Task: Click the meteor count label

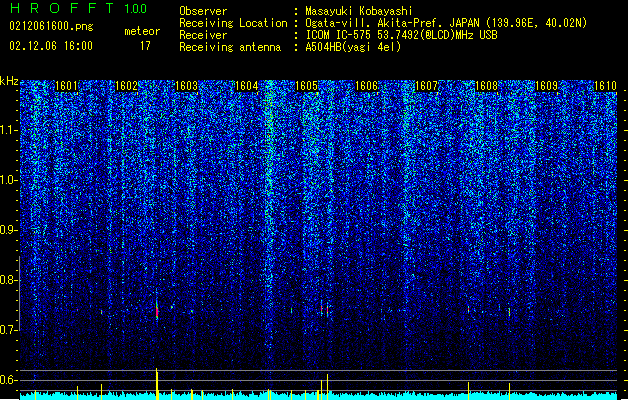Action: pyautogui.click(x=142, y=31)
